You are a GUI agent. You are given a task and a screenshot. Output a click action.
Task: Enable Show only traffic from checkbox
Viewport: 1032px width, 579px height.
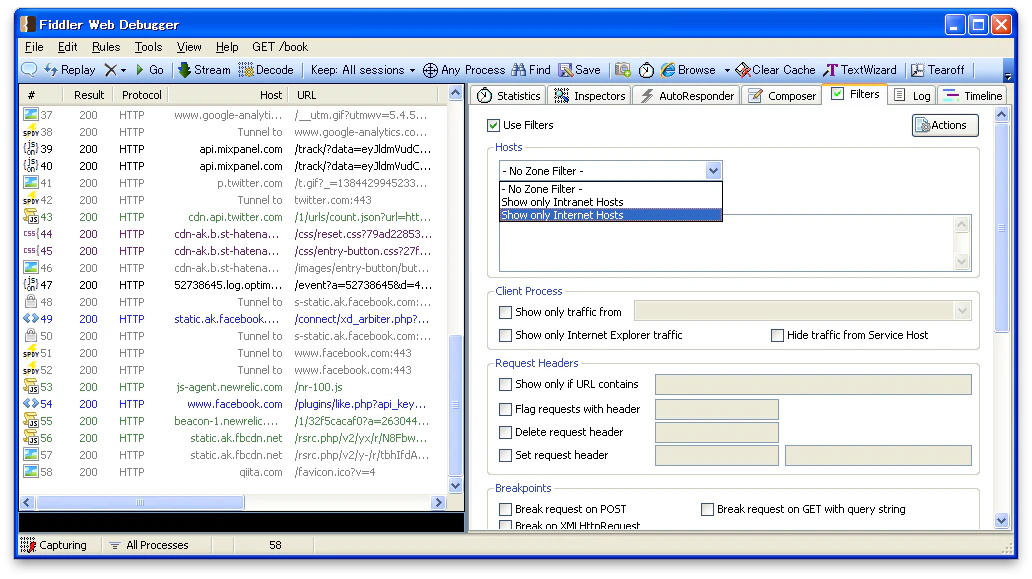click(x=505, y=312)
